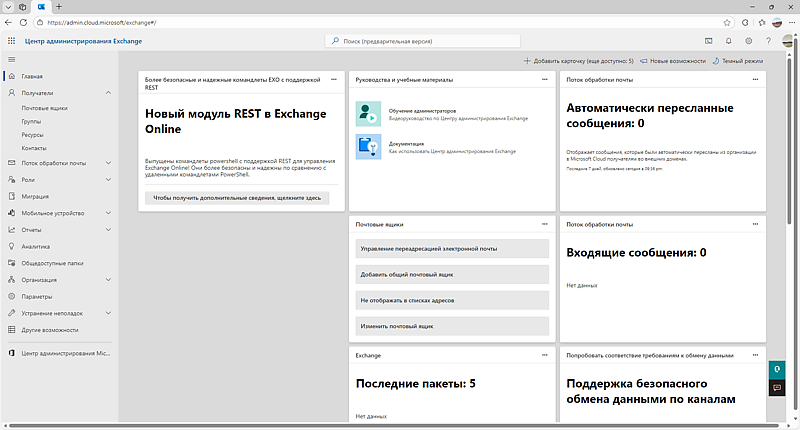Screen dimensions: 800x430
Task: Open help question mark icon
Action: (x=768, y=41)
